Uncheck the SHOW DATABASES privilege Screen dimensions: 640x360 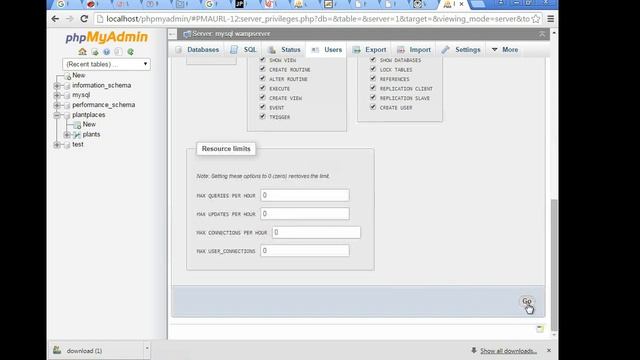coord(373,60)
